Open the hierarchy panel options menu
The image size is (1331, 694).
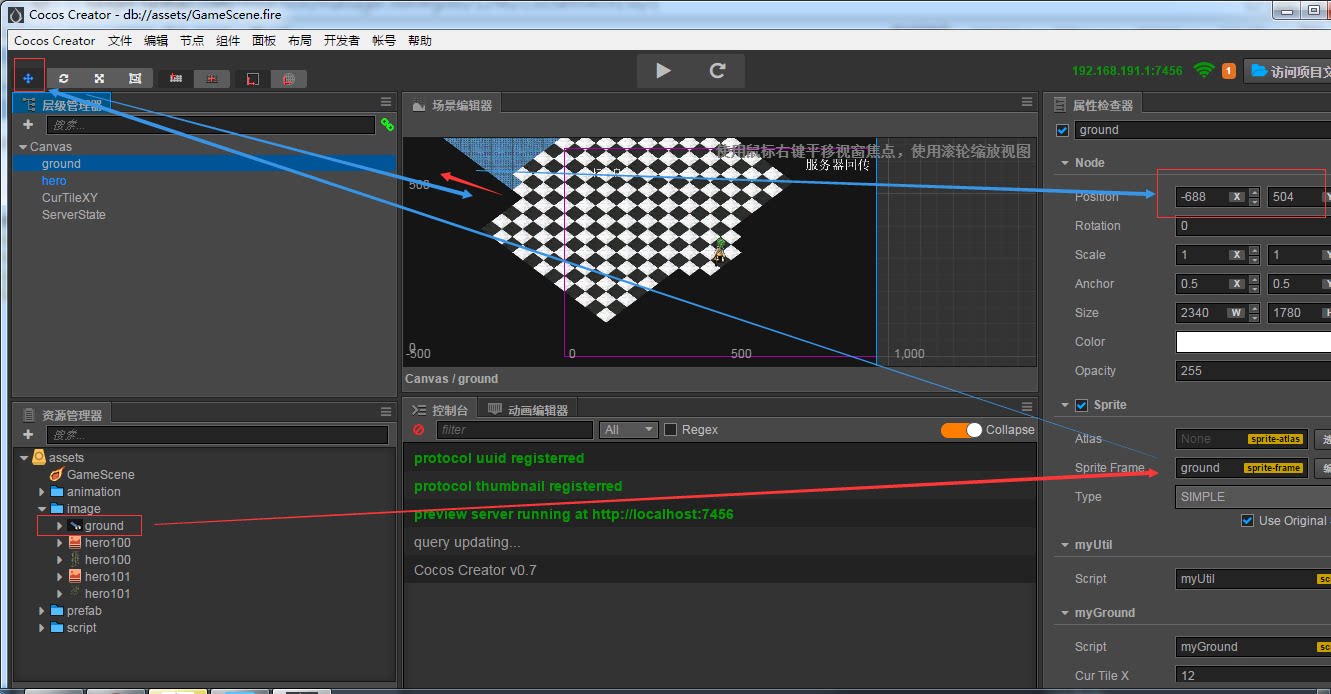point(386,102)
